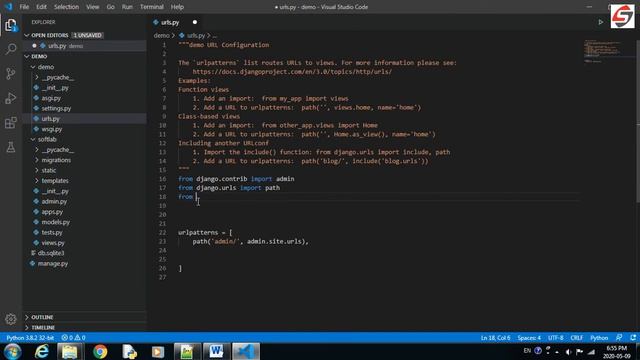
Task: Open apps.py file
Action: [x=84, y=211]
